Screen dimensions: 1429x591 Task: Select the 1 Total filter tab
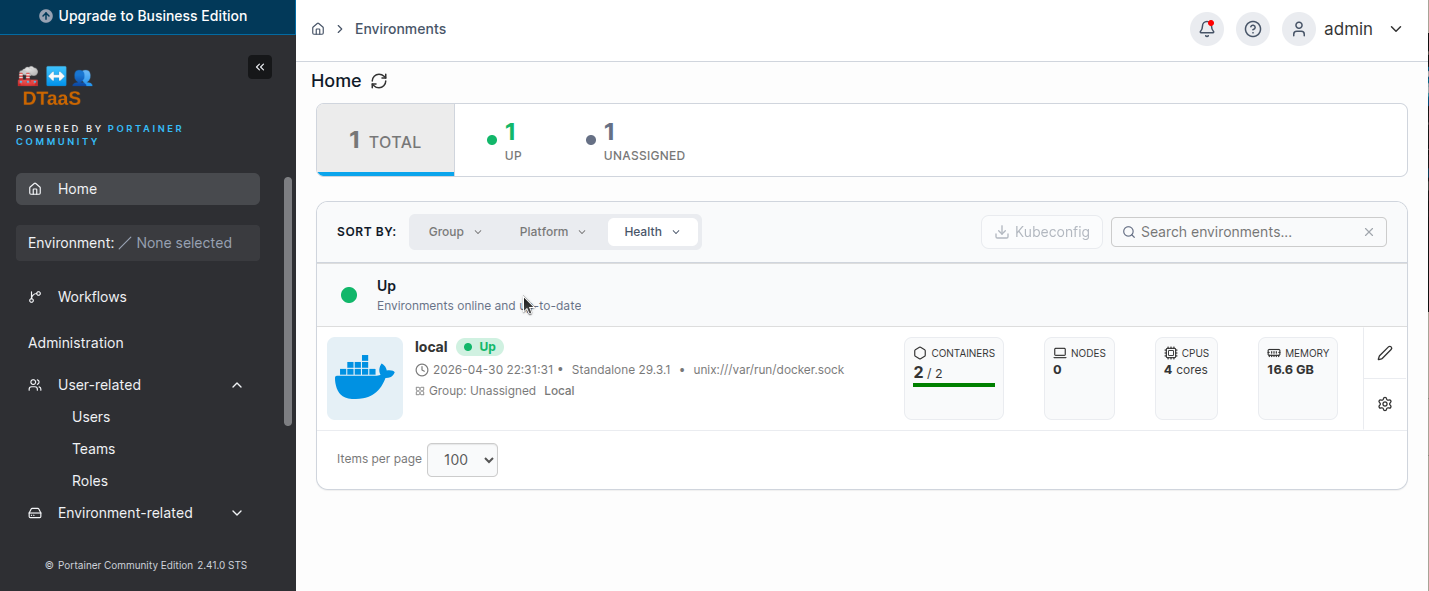385,140
